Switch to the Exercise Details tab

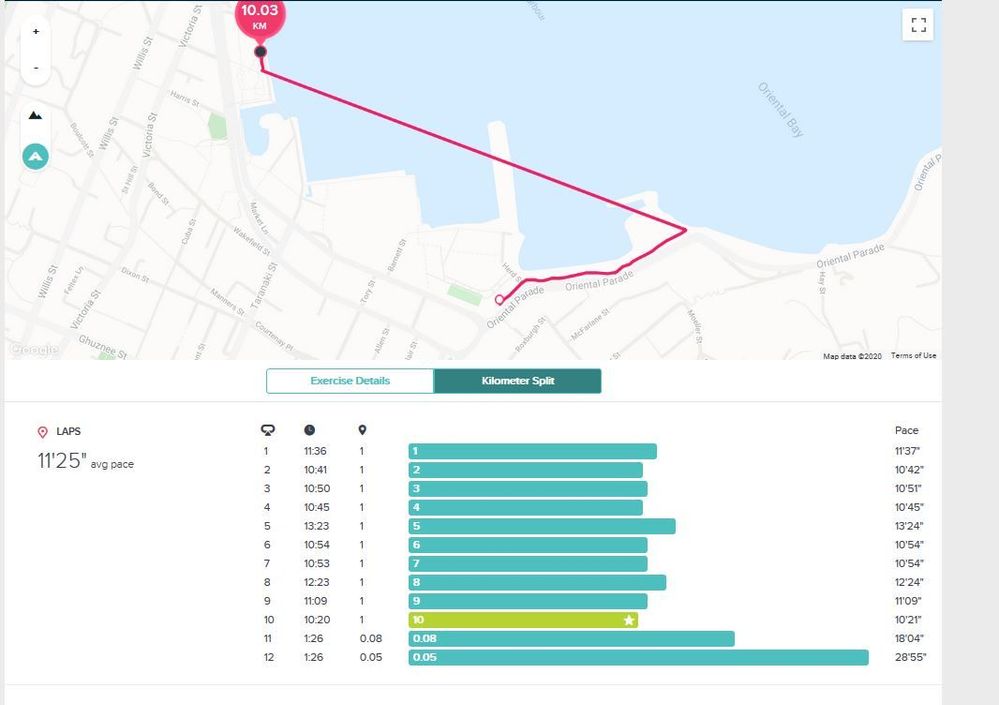click(x=350, y=381)
